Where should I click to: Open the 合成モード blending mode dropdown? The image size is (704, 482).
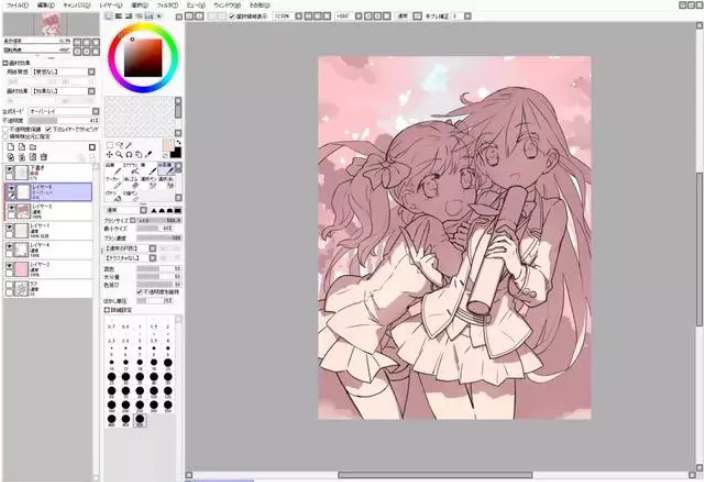pyautogui.click(x=96, y=111)
